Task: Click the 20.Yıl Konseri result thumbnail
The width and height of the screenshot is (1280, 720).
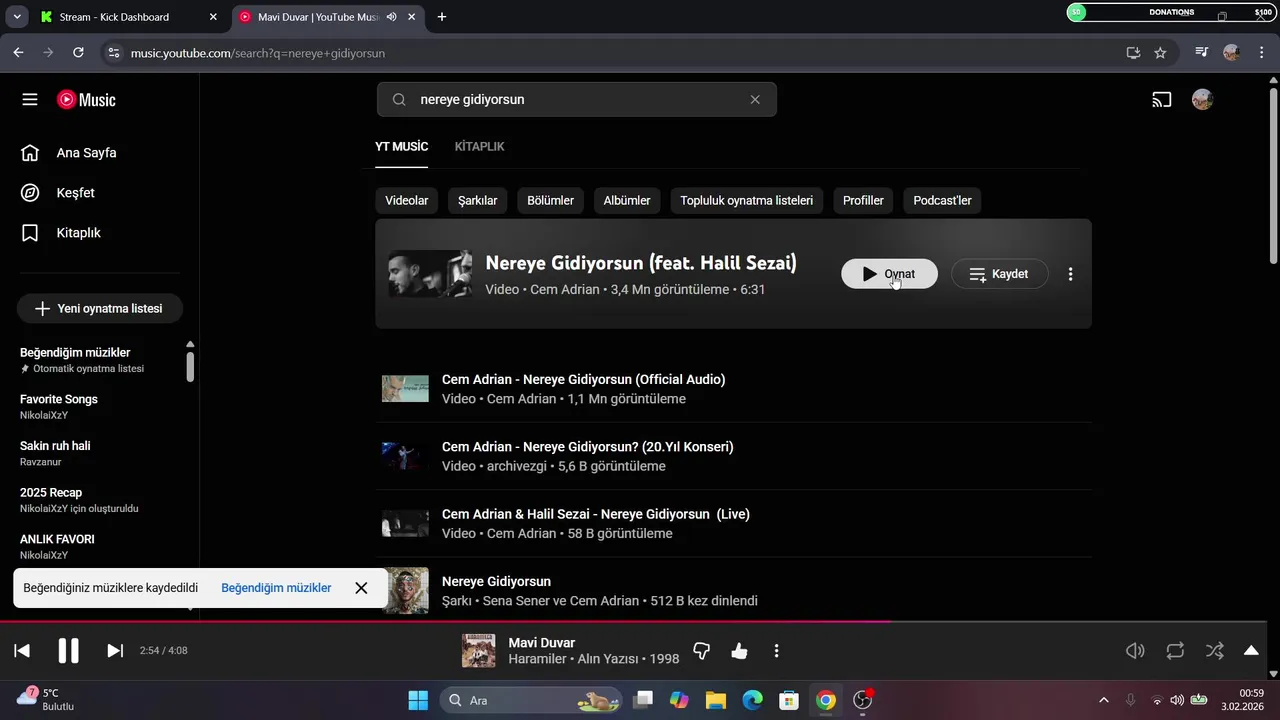Action: point(405,456)
